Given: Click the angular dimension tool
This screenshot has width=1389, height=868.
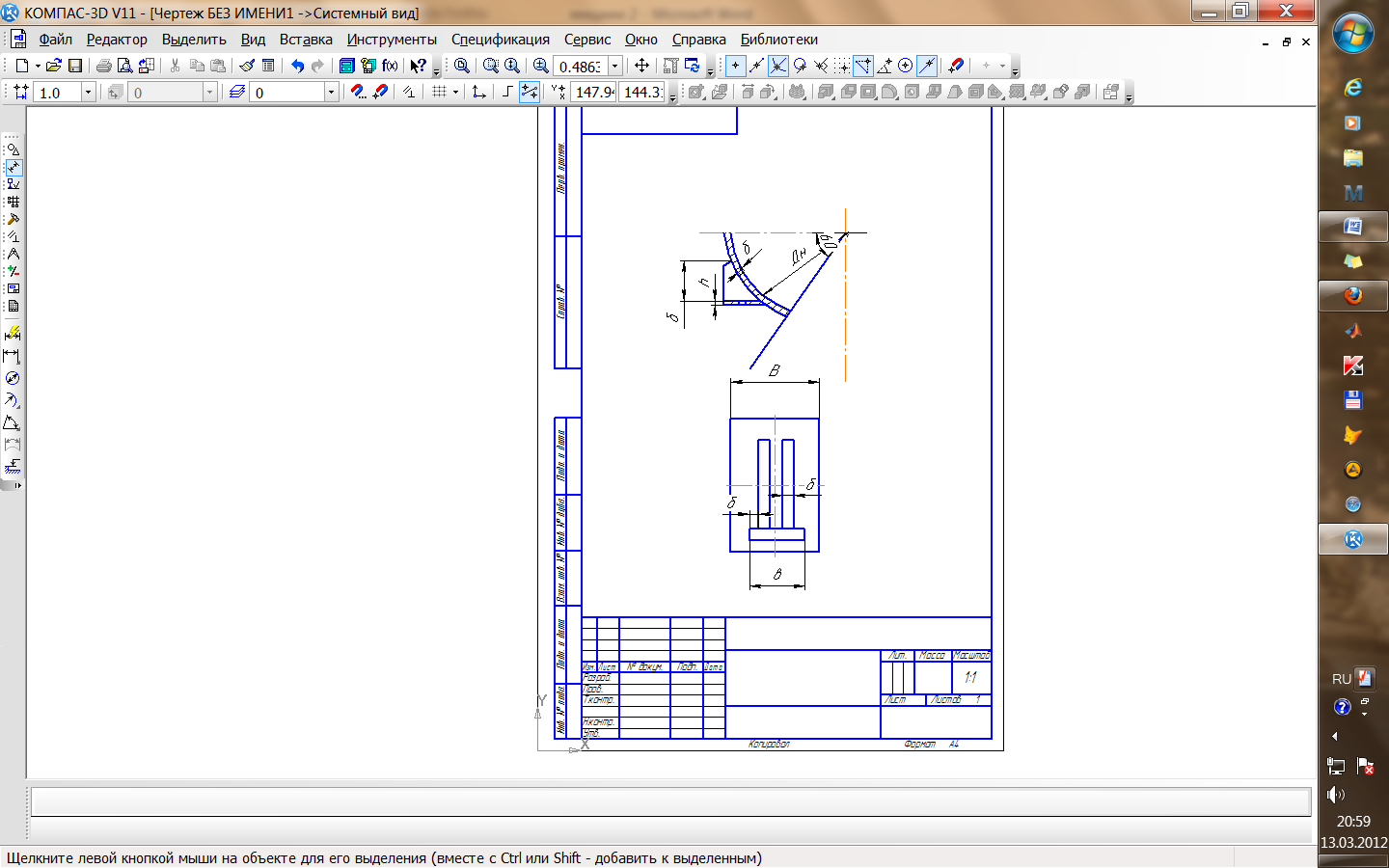Looking at the screenshot, I should pyautogui.click(x=13, y=423).
